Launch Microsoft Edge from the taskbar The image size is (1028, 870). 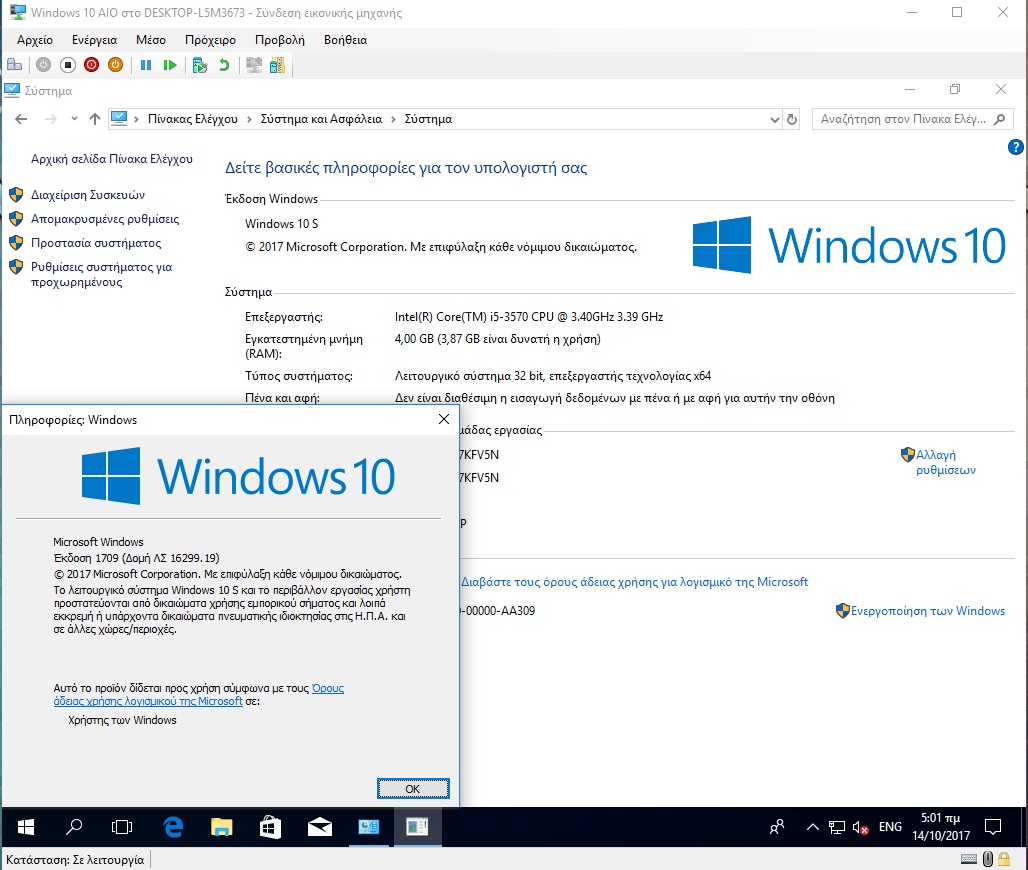(x=173, y=827)
